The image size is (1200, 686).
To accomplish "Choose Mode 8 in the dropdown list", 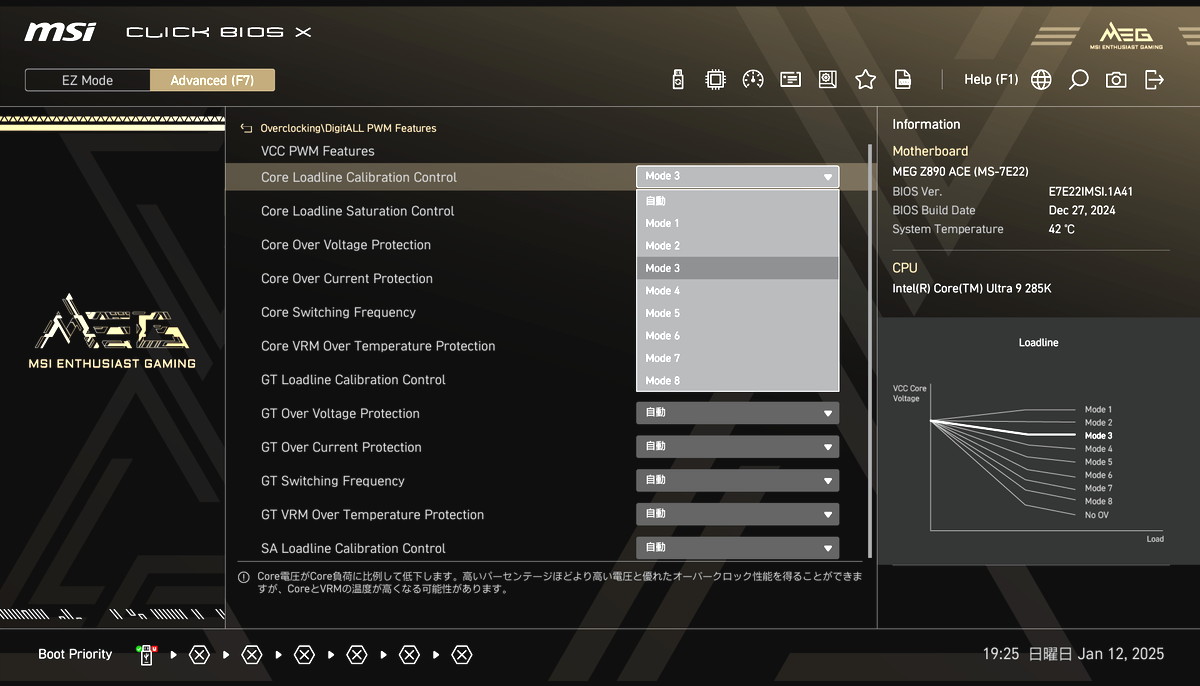I will pos(738,380).
